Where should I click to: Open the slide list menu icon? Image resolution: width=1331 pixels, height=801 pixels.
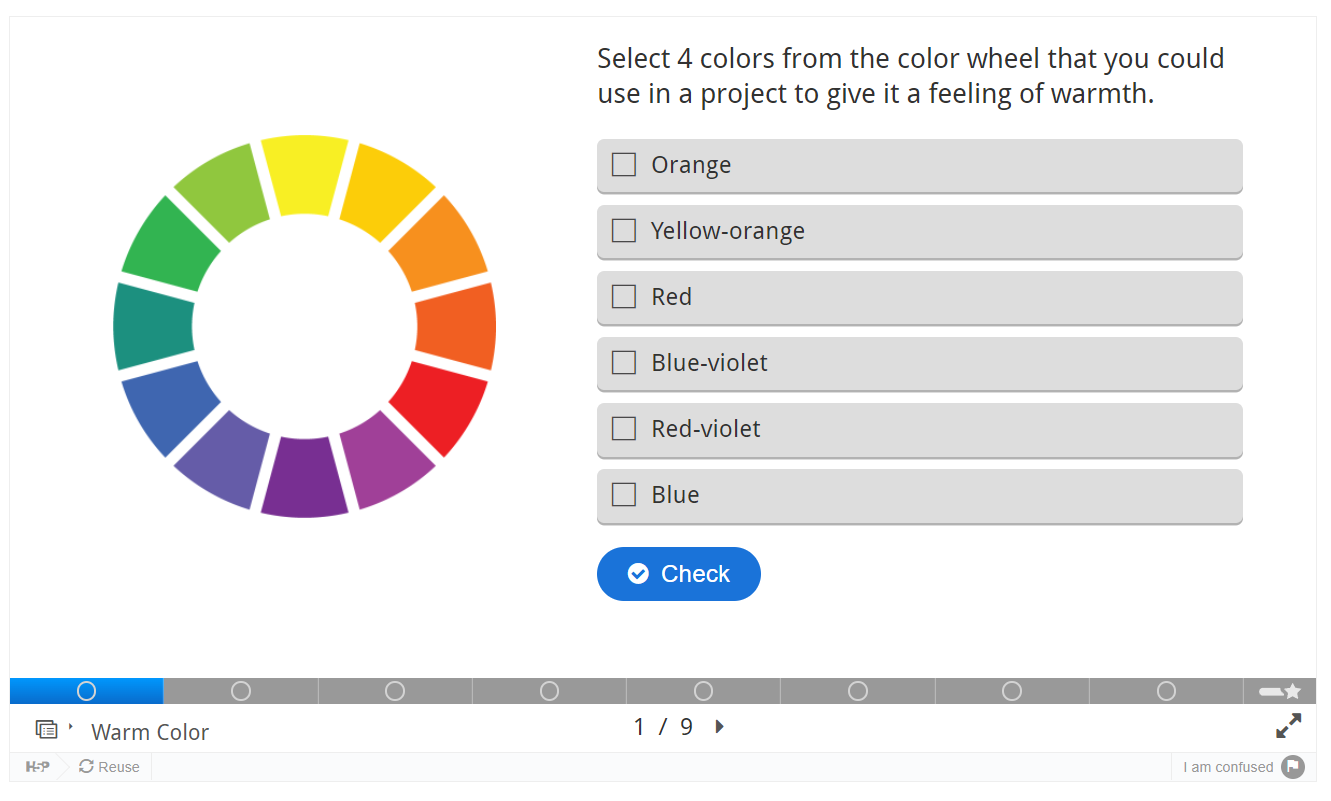(x=46, y=729)
